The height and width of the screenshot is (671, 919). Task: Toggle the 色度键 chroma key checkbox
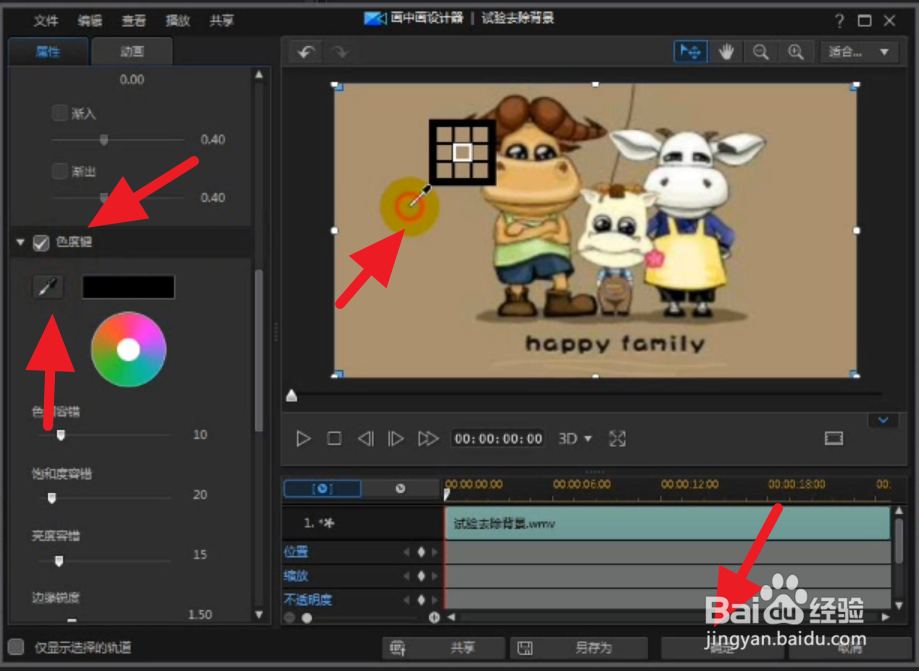(x=40, y=243)
